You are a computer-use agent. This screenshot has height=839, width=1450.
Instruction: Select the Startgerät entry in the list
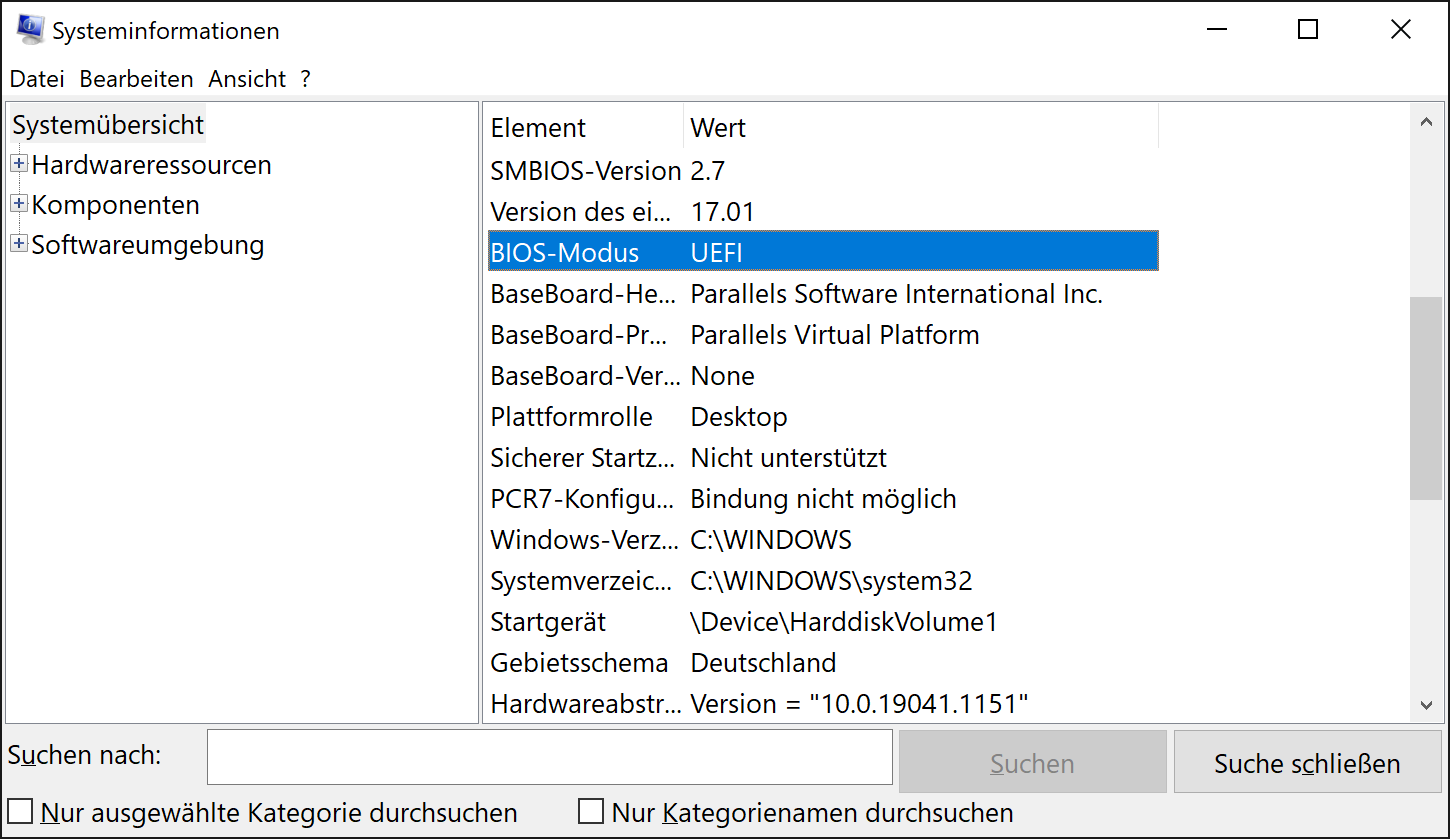(x=820, y=621)
